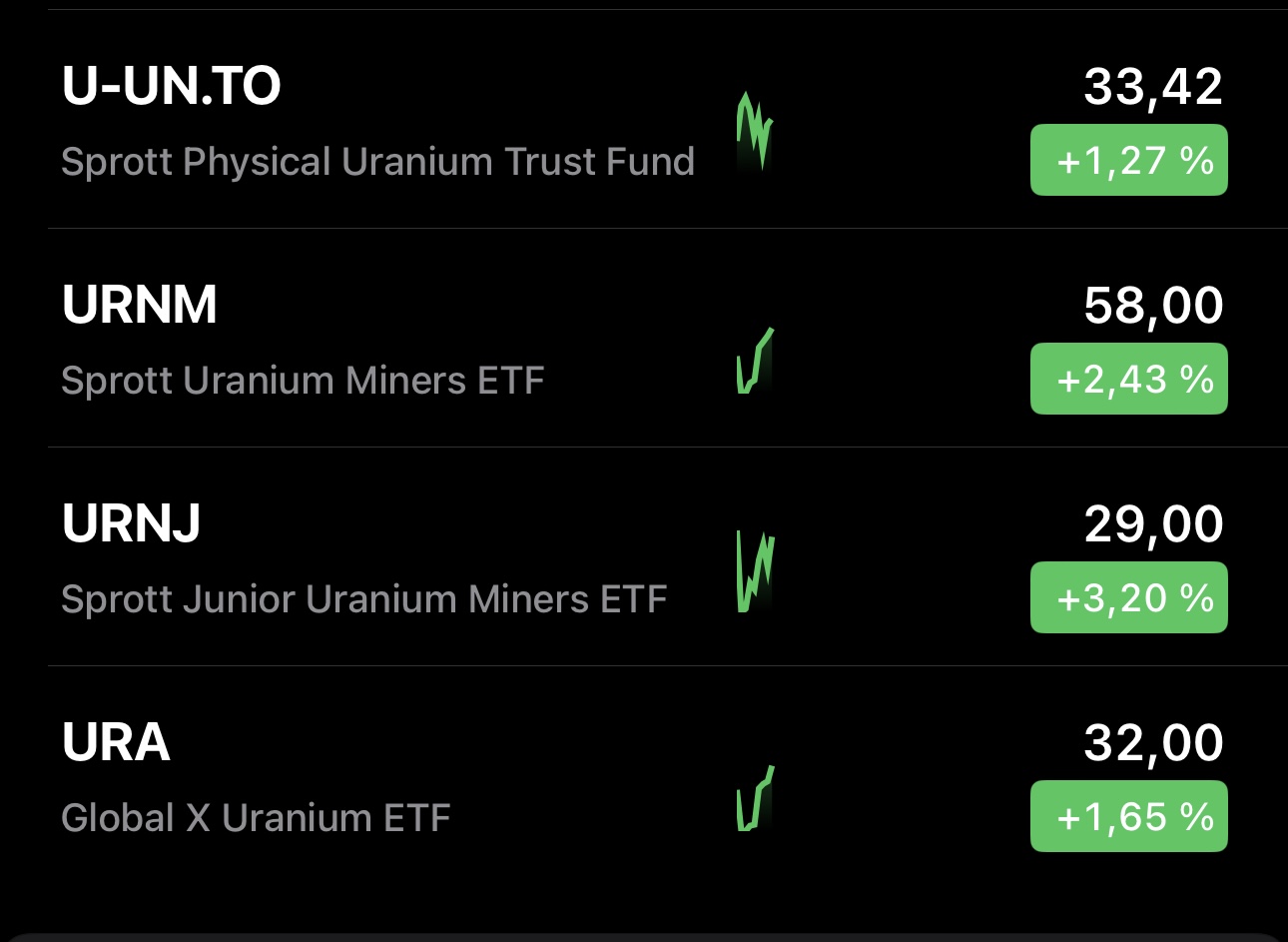Toggle the +3,20 % change badge

[1128, 597]
